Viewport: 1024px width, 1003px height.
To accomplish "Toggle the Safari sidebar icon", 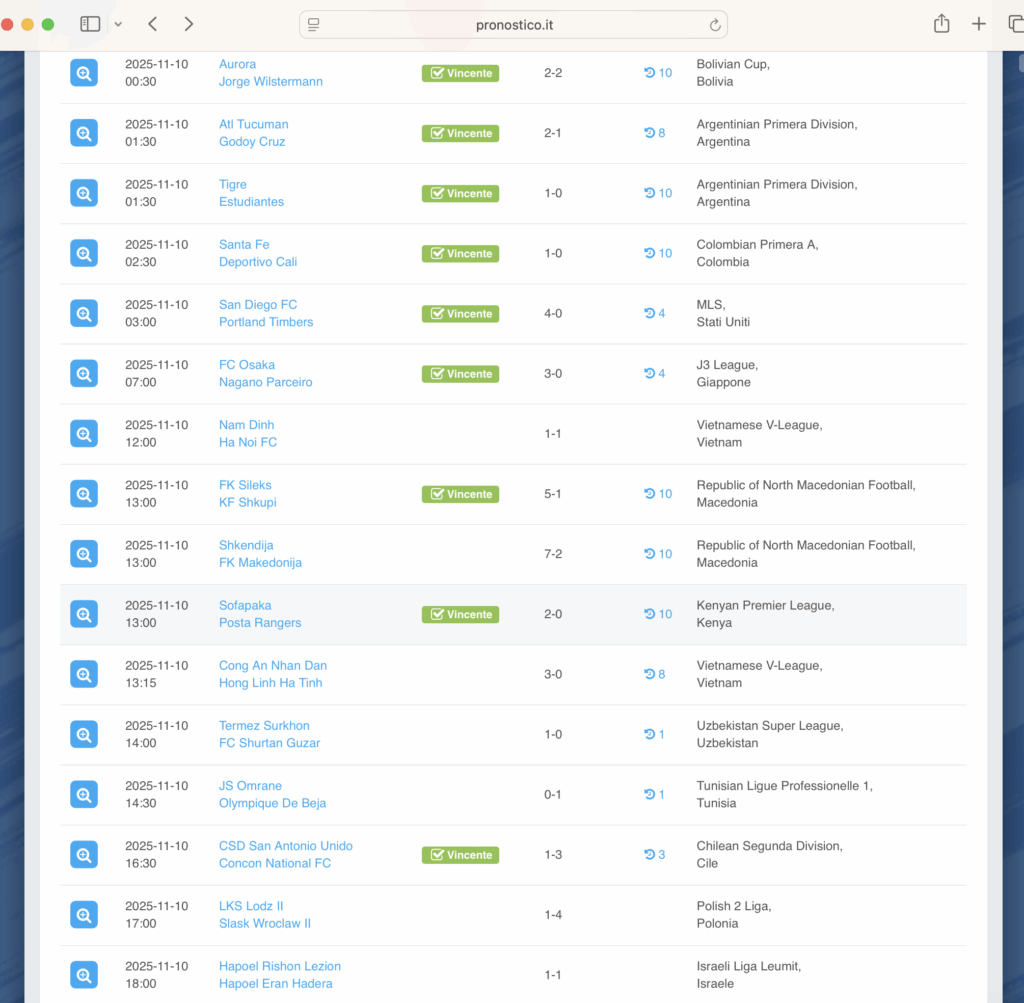I will pos(90,24).
